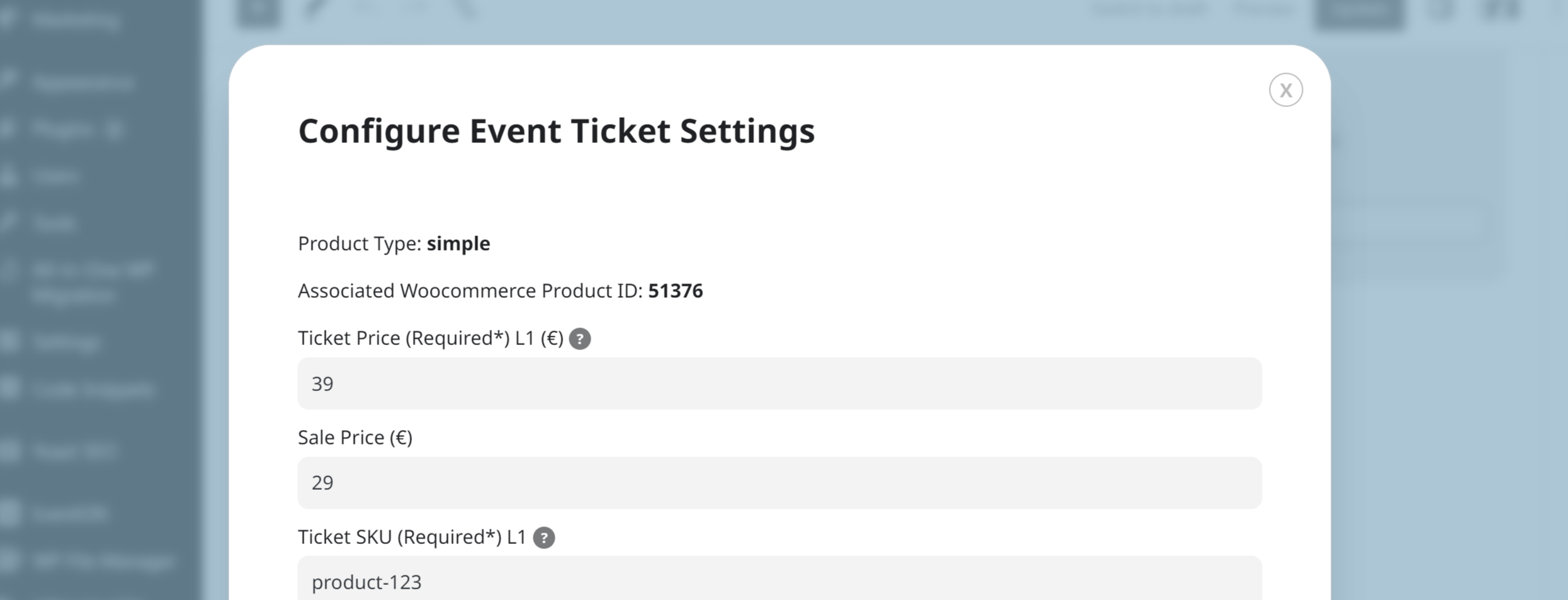
Task: Click the Preview link in the top bar
Action: pyautogui.click(x=1263, y=9)
